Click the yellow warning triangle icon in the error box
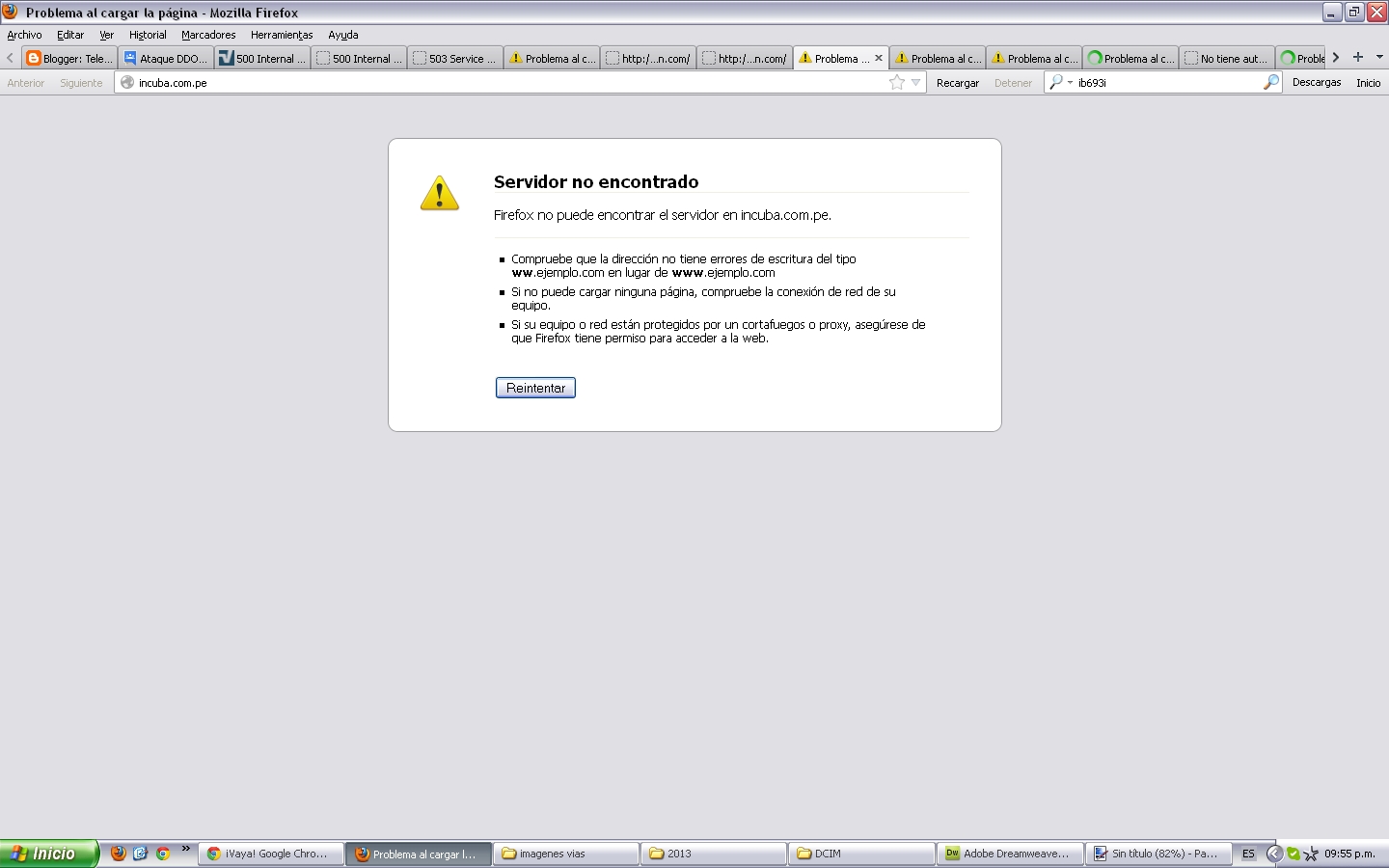1389x868 pixels. pyautogui.click(x=440, y=193)
